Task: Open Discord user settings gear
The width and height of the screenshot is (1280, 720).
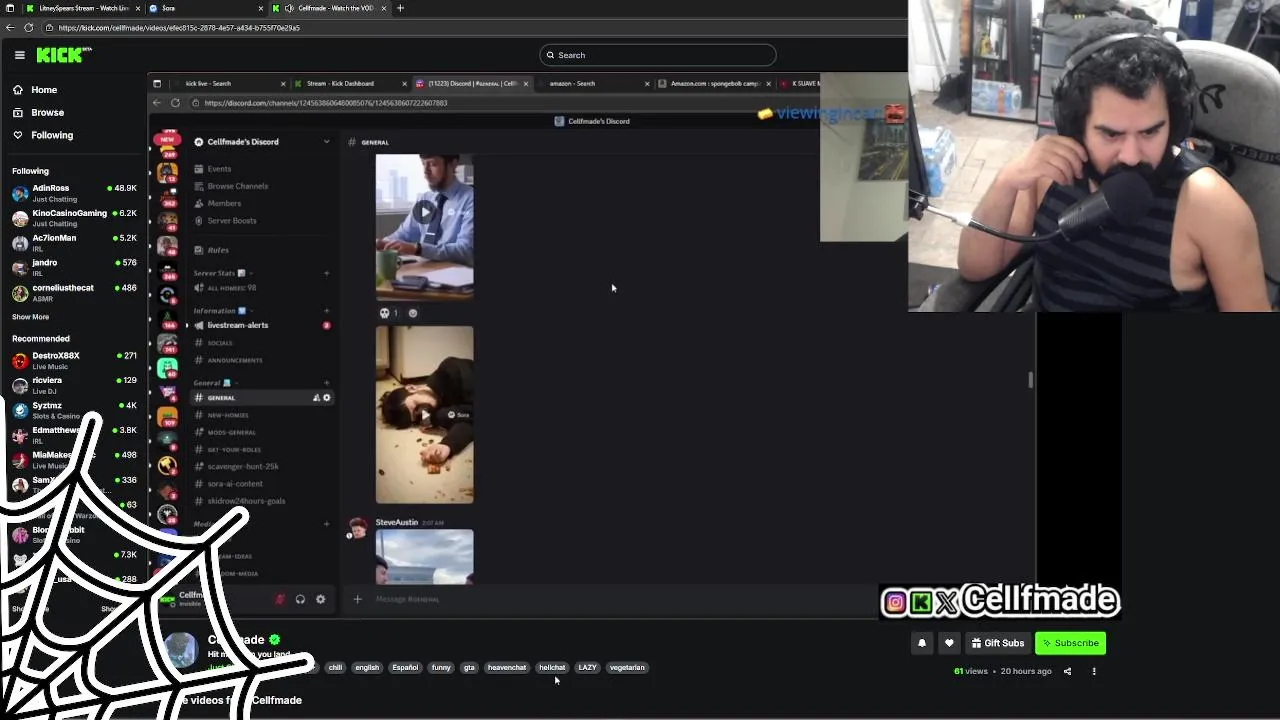Action: coord(320,599)
